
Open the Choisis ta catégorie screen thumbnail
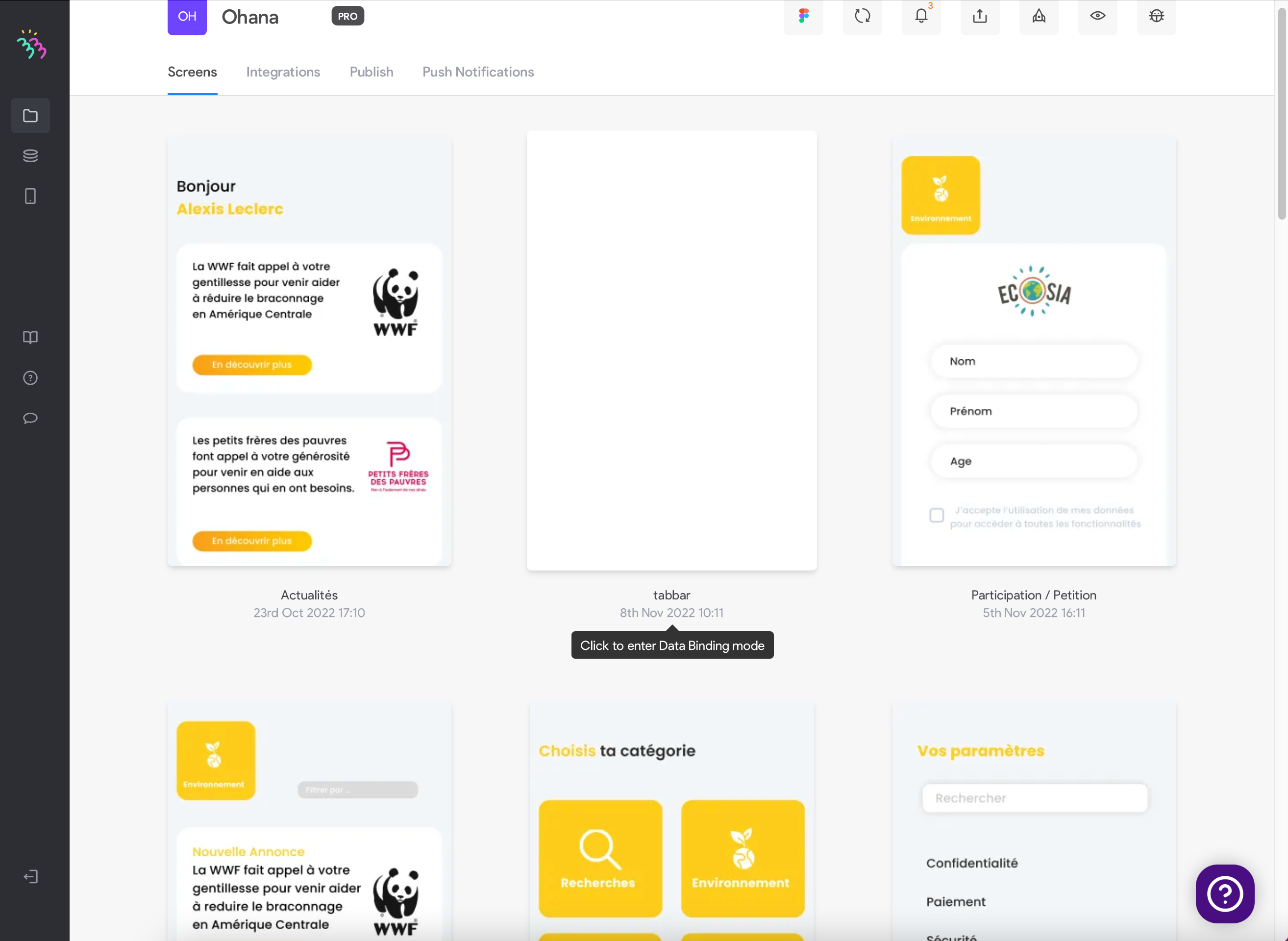(x=671, y=821)
